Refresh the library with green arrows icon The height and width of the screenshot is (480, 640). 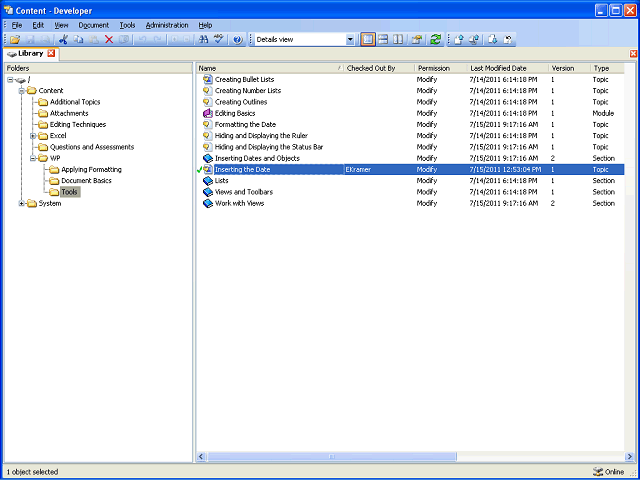tap(436, 40)
